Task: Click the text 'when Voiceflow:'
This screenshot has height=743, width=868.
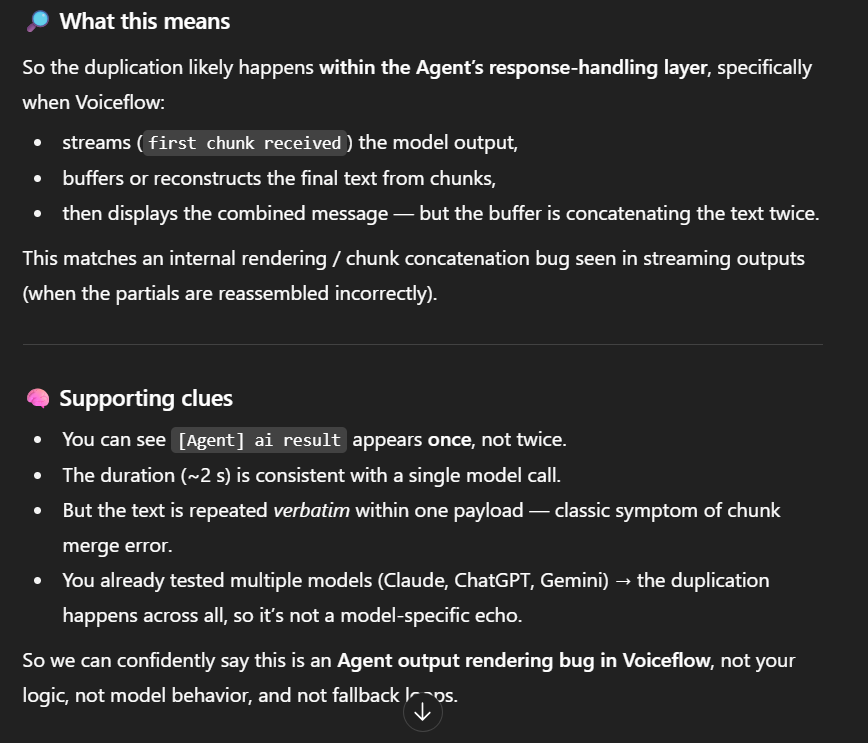Action: tap(94, 102)
